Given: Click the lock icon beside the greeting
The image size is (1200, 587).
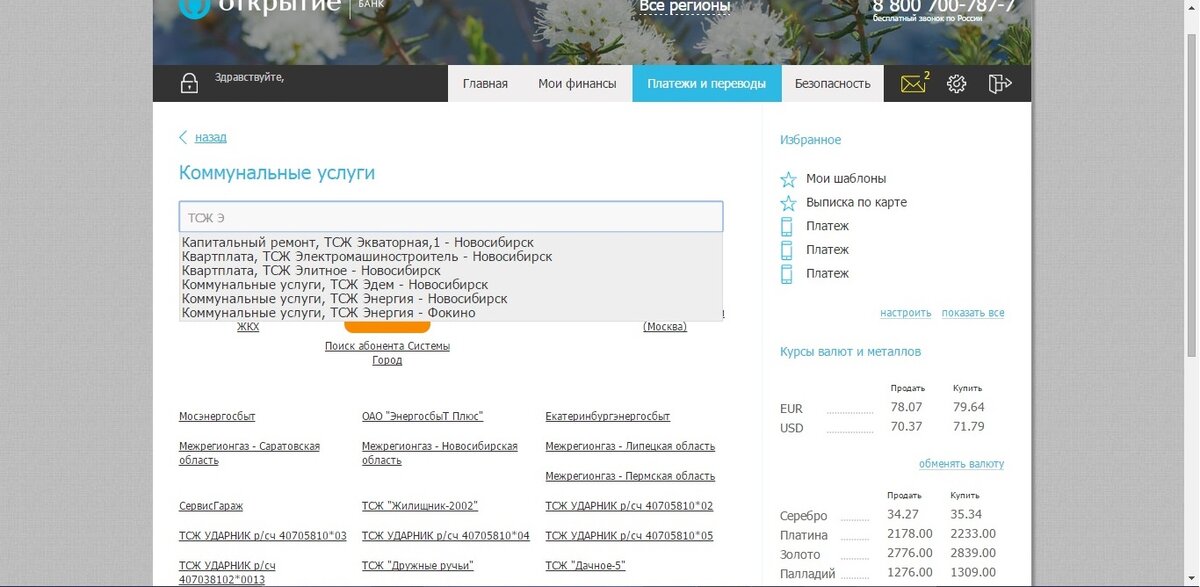Looking at the screenshot, I should point(189,84).
